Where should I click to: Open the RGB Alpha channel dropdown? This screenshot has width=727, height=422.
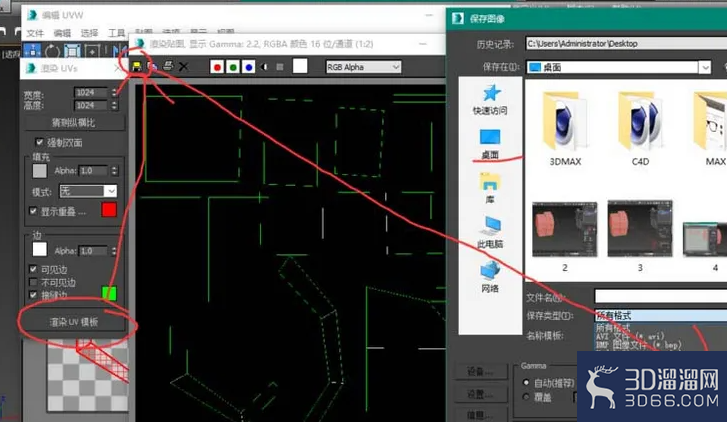(363, 67)
